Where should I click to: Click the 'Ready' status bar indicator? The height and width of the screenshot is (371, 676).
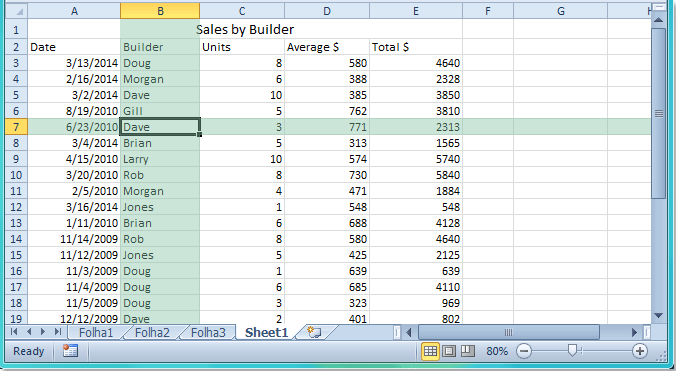tap(28, 351)
